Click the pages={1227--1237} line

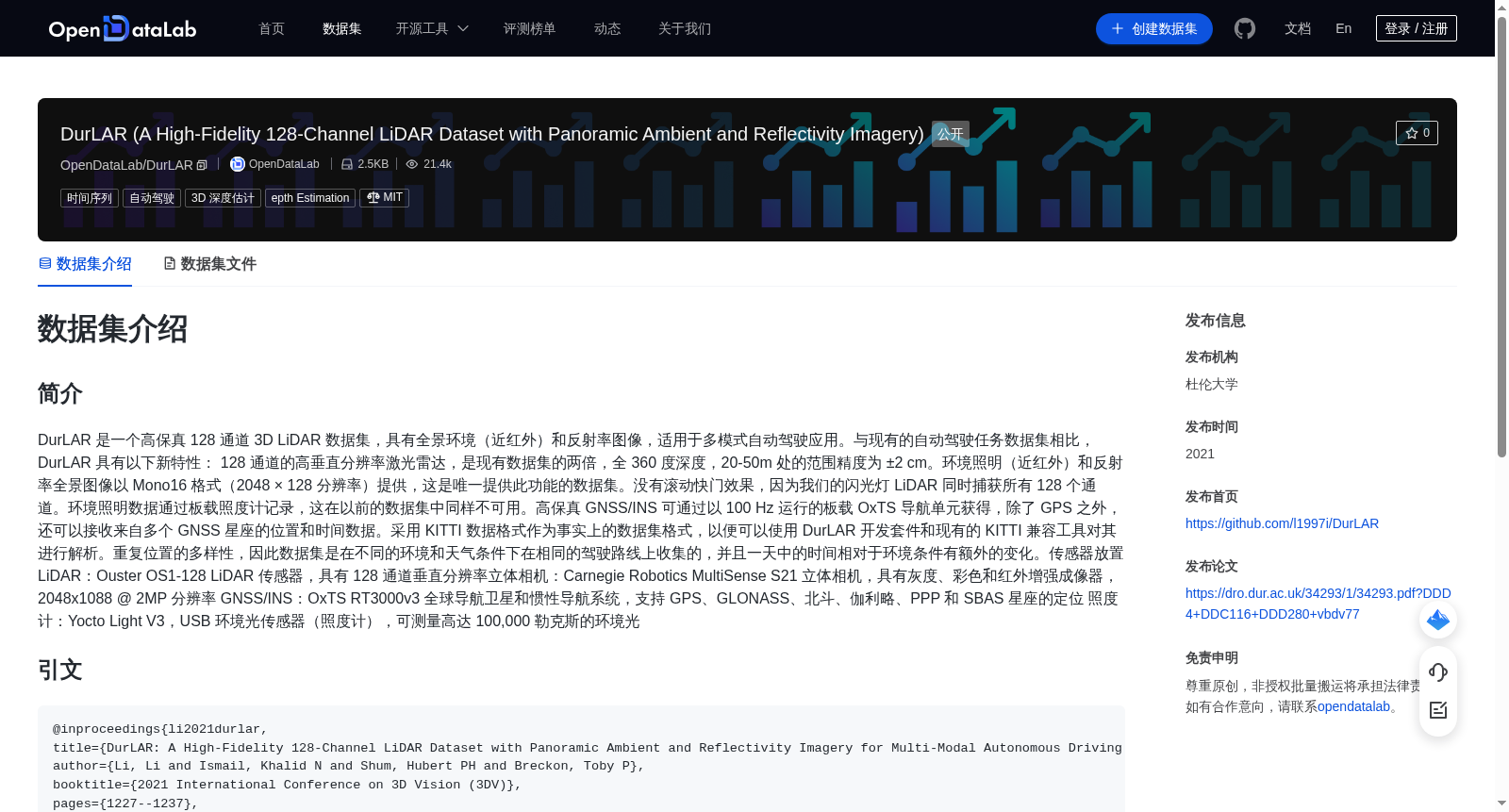click(125, 804)
